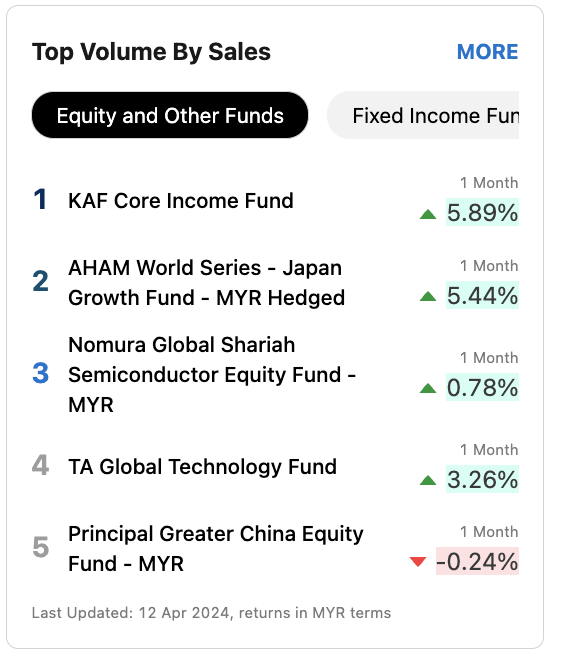Click rank number 5 badge
The width and height of the screenshot is (572, 660).
click(40, 547)
